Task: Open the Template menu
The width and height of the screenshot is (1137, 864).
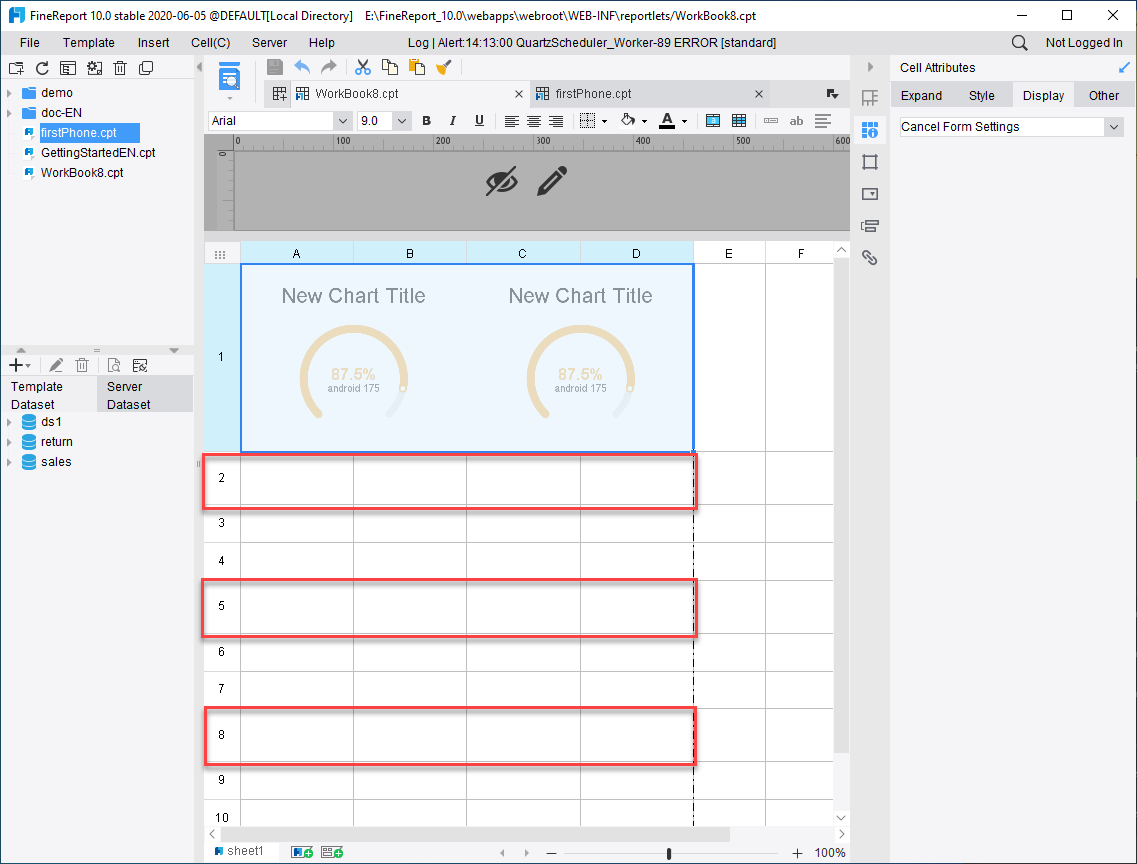Action: [x=88, y=43]
